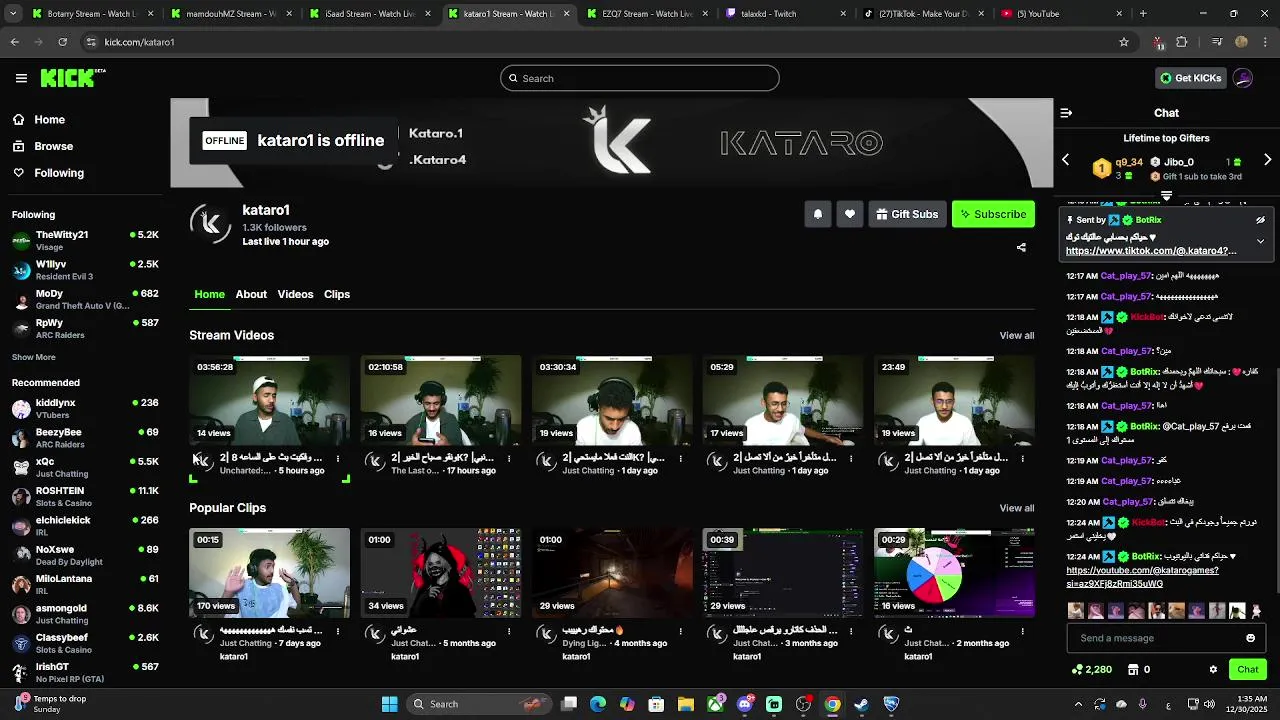Open the user profile avatar menu
Viewport: 1280px width, 720px height.
tap(1243, 78)
